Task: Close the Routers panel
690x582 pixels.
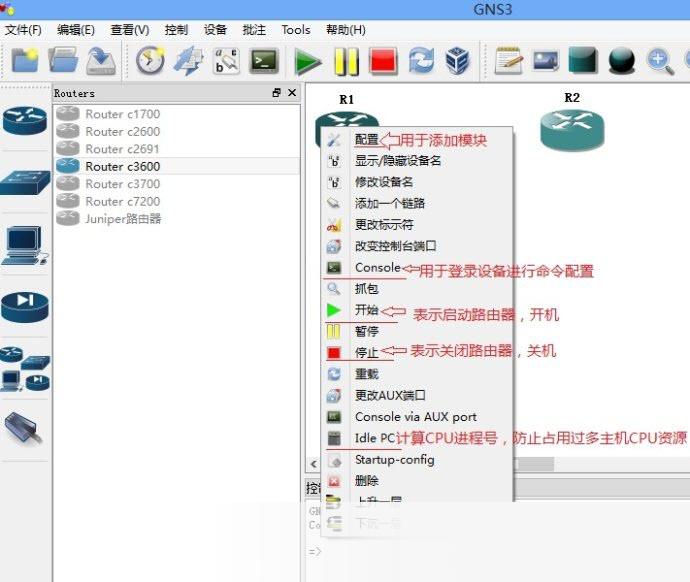Action: pos(292,92)
